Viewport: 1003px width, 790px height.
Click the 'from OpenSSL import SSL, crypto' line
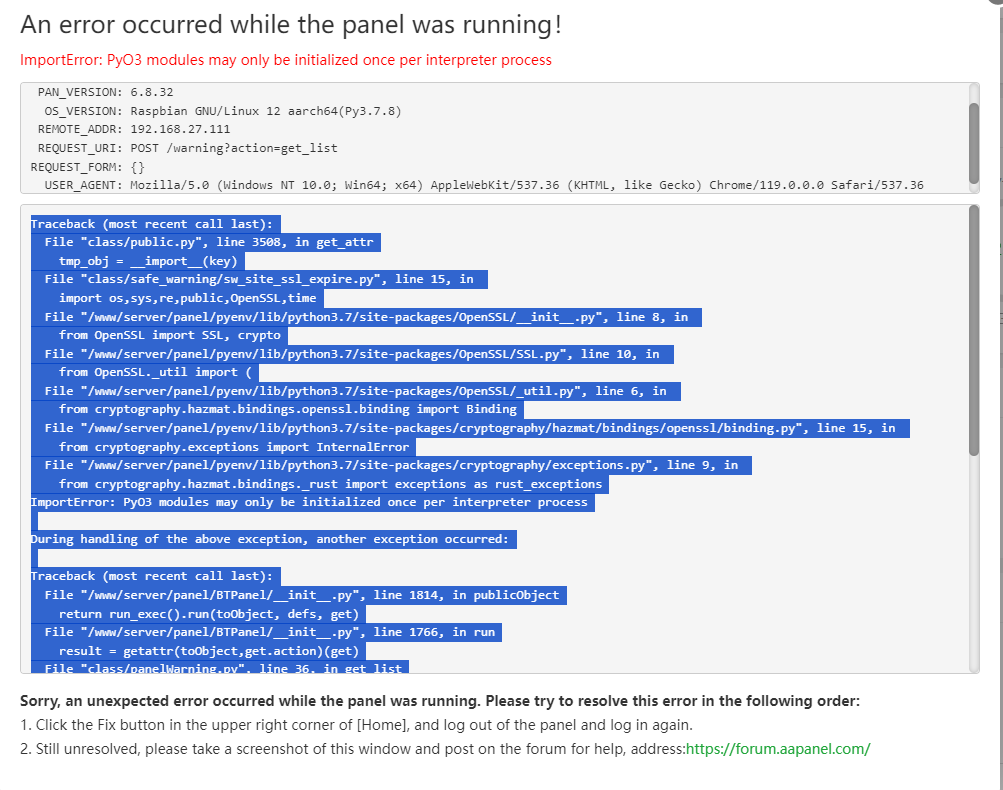(x=169, y=335)
